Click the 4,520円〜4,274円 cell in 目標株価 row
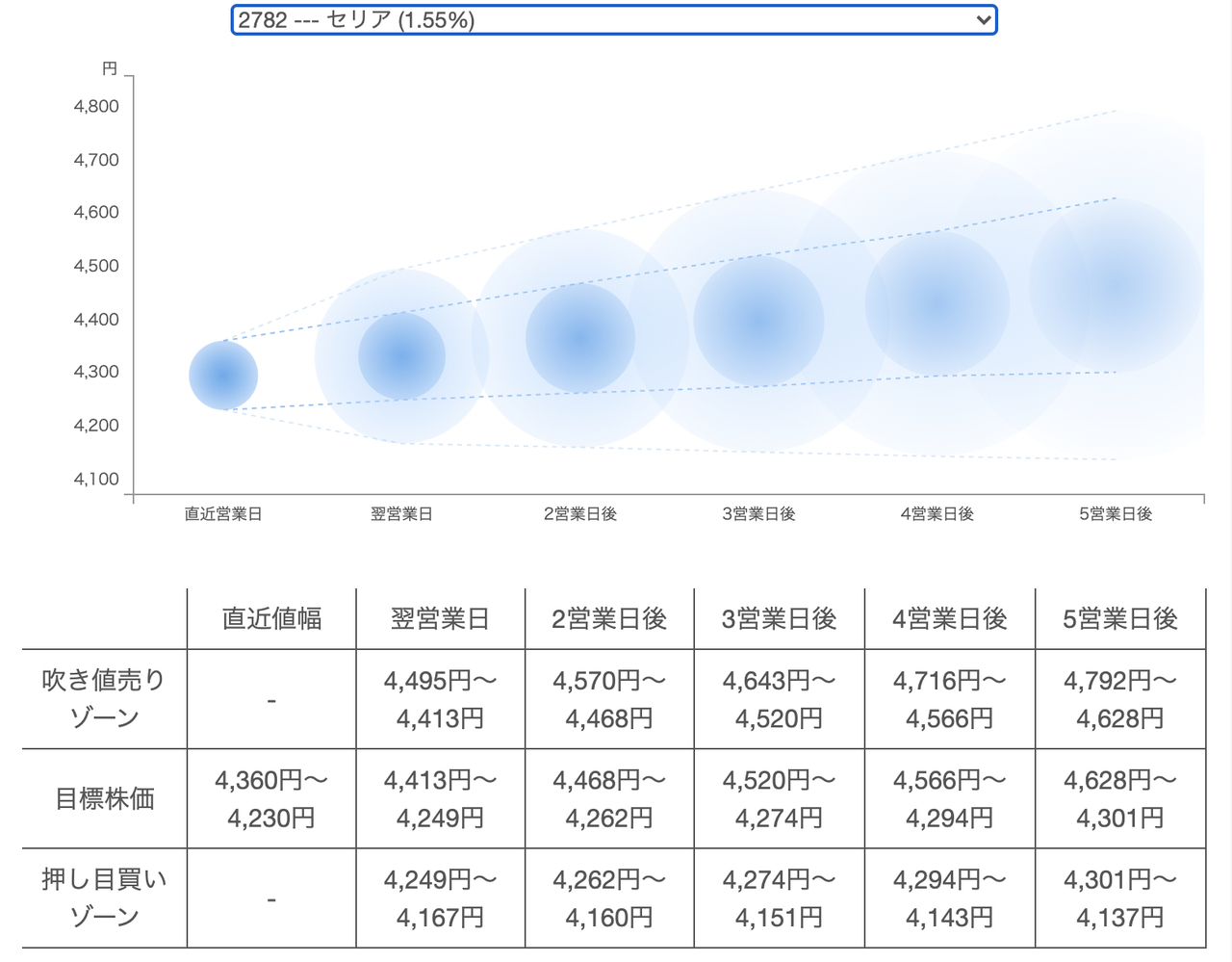 tap(780, 798)
